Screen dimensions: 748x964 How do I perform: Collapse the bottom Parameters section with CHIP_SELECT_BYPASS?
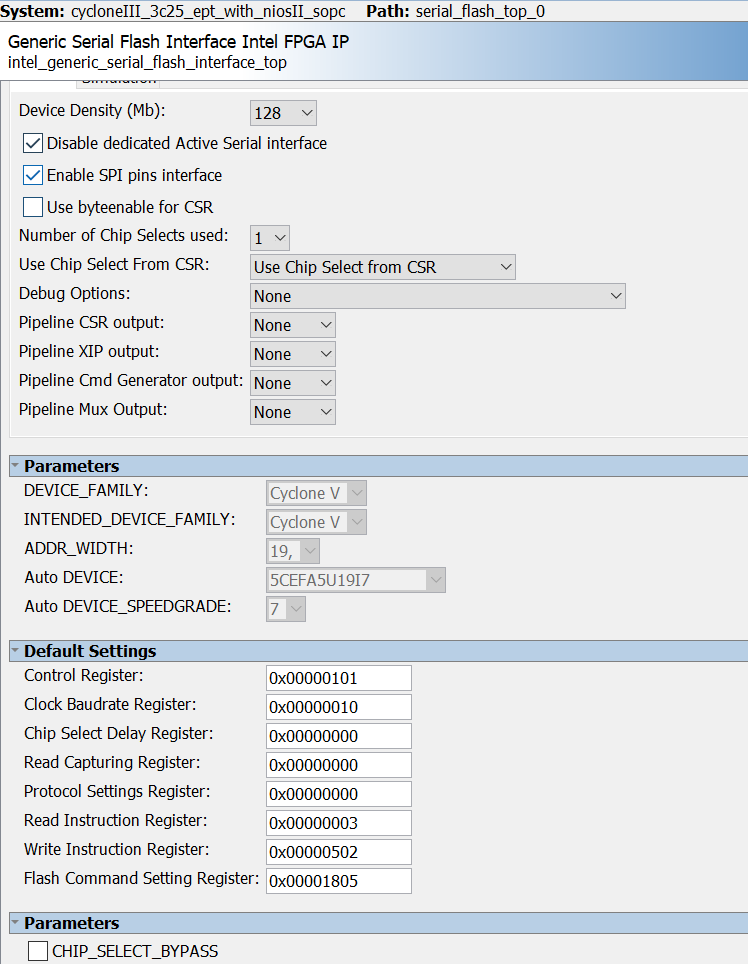[14, 923]
